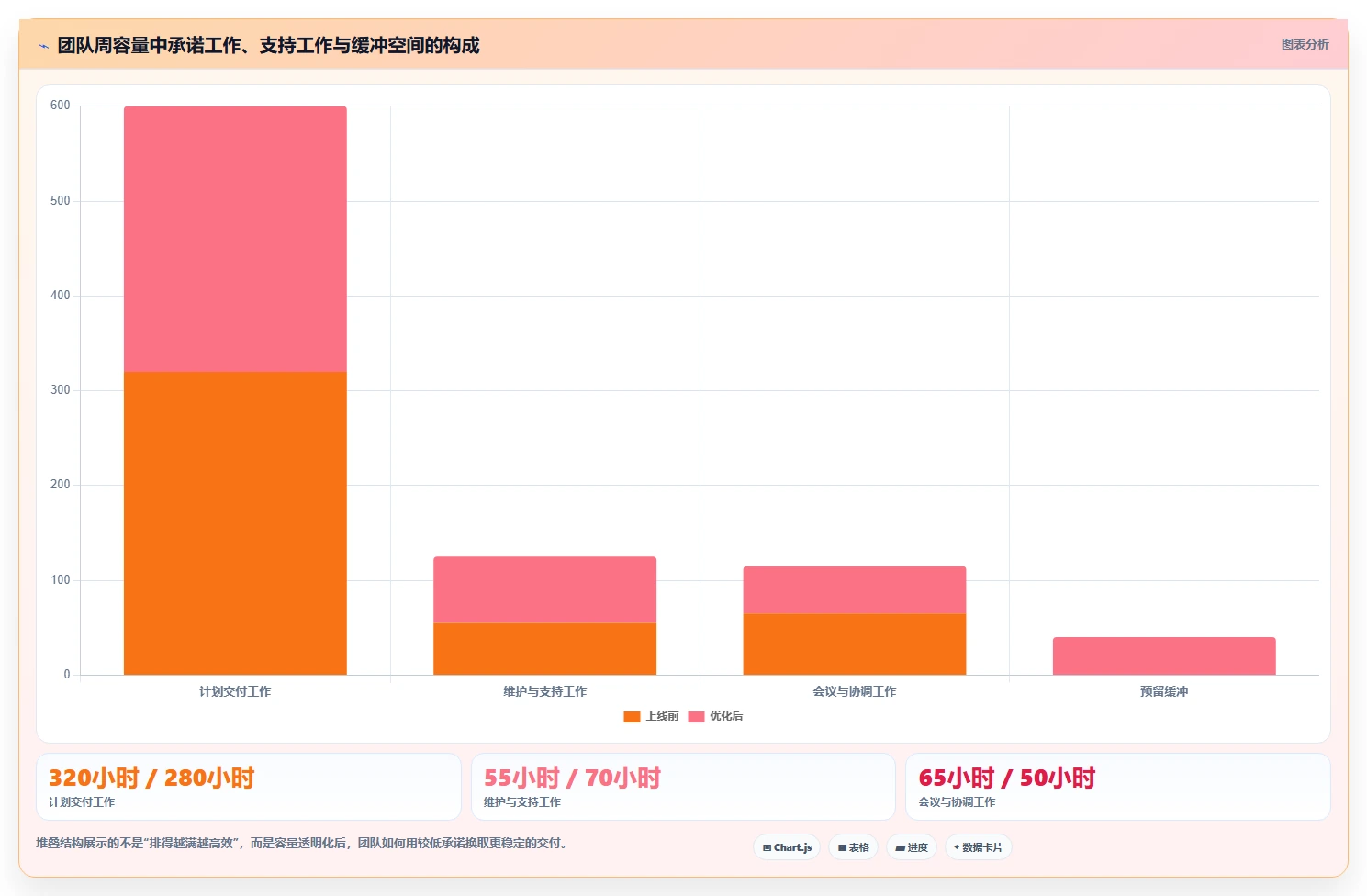
Task: Click the 100 y-axis tick label
Action: click(x=61, y=580)
